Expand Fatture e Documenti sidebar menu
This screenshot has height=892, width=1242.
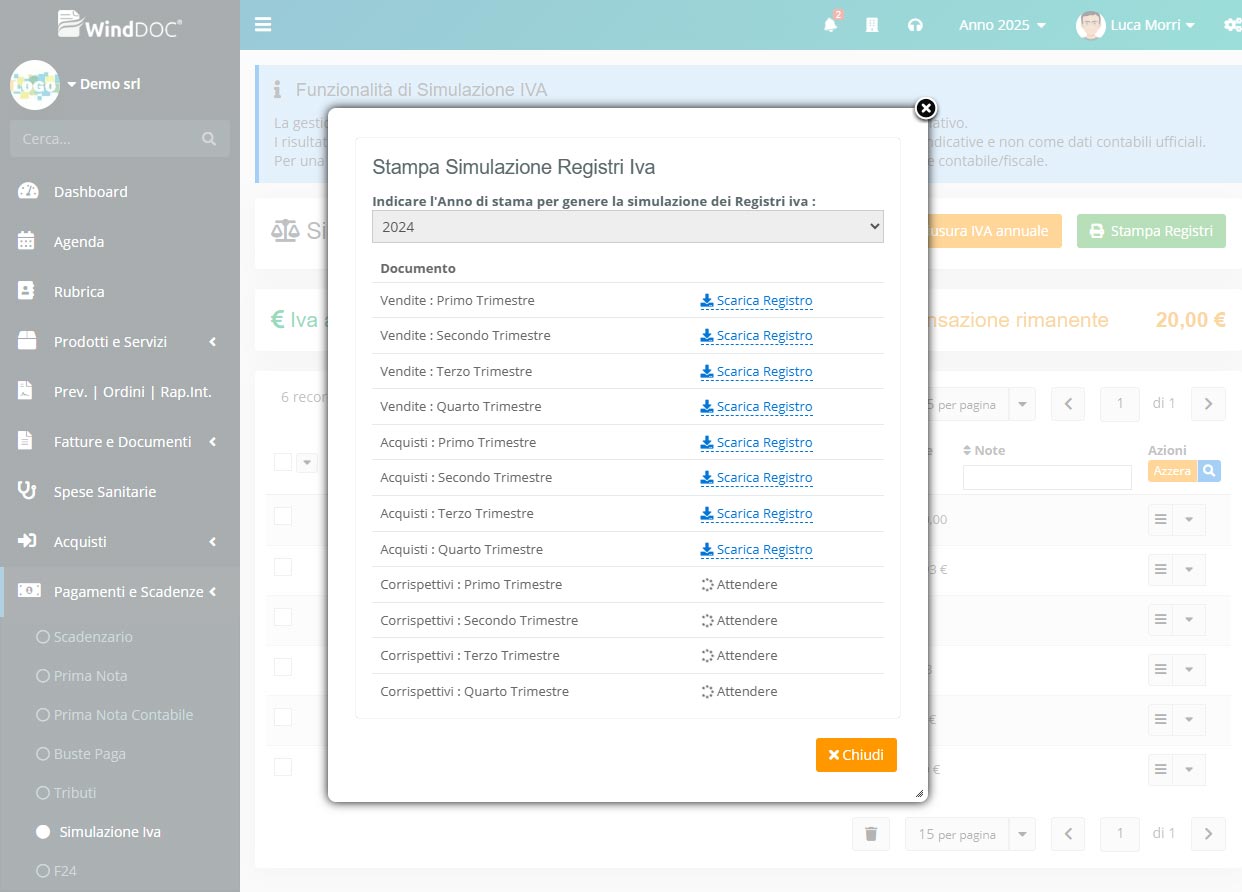point(122,442)
